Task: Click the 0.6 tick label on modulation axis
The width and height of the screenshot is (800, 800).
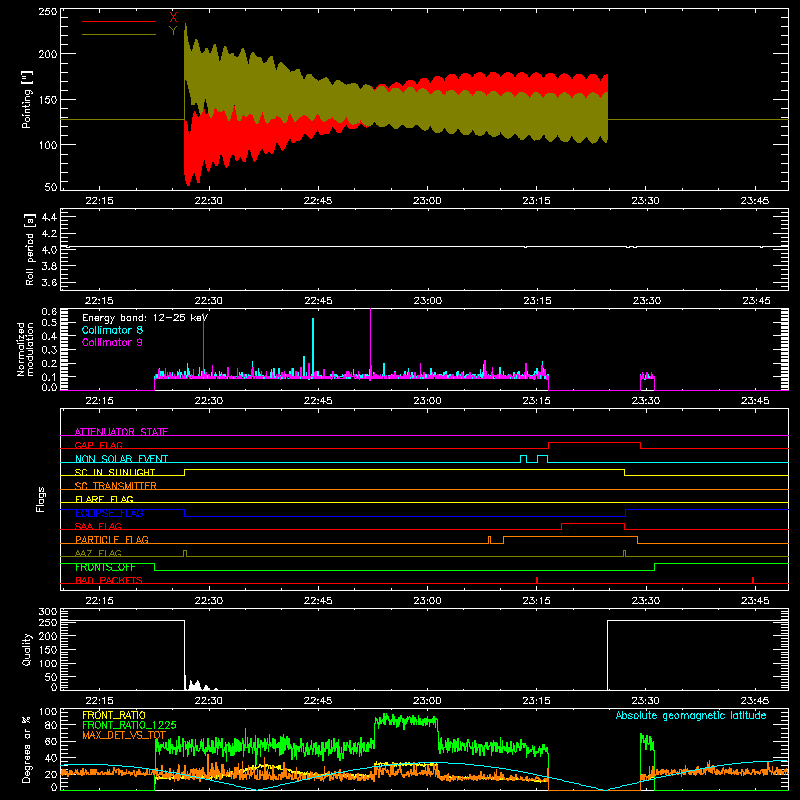Action: [x=49, y=312]
